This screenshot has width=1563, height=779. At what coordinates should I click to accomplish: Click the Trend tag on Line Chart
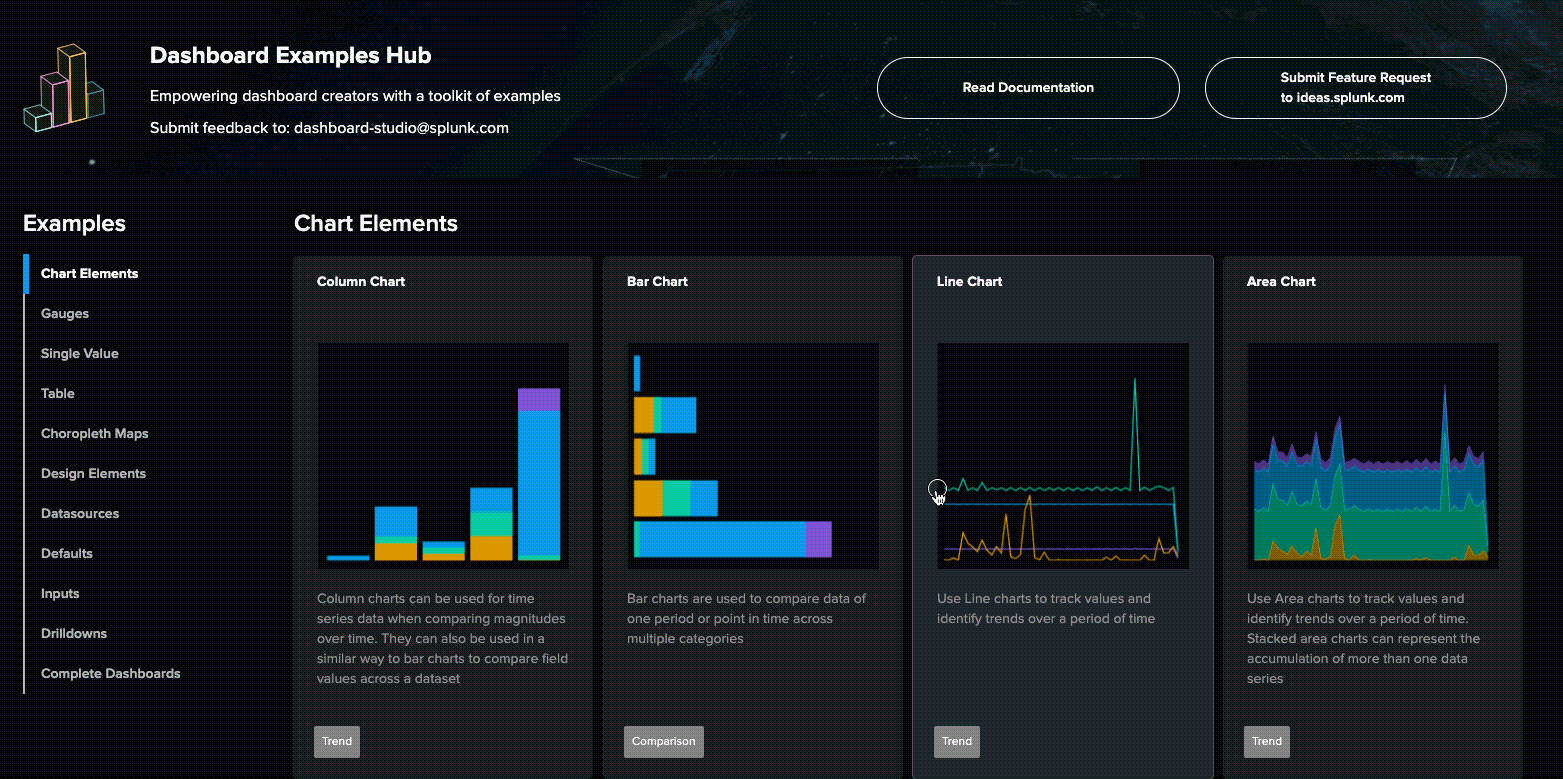tap(956, 741)
